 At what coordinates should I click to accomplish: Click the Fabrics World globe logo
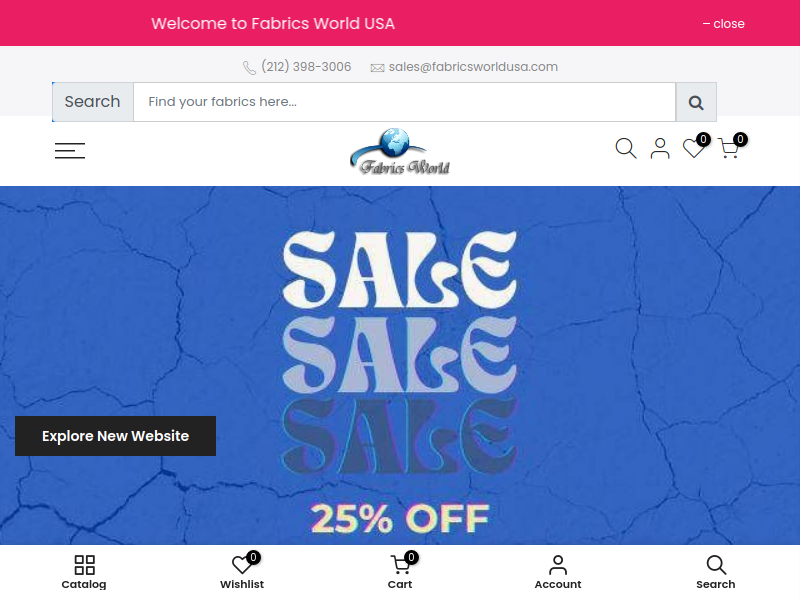click(400, 151)
